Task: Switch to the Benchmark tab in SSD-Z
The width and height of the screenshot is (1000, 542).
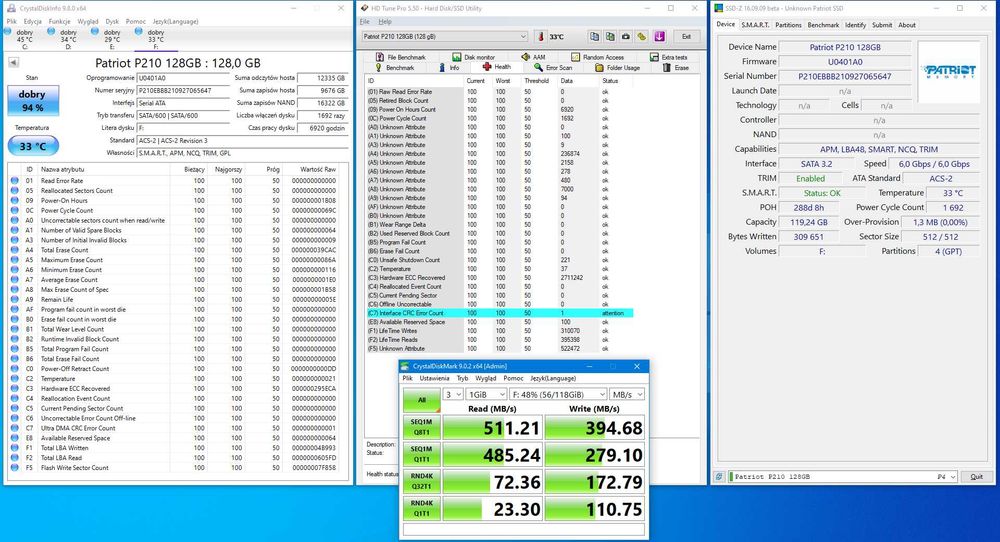Action: (x=823, y=25)
